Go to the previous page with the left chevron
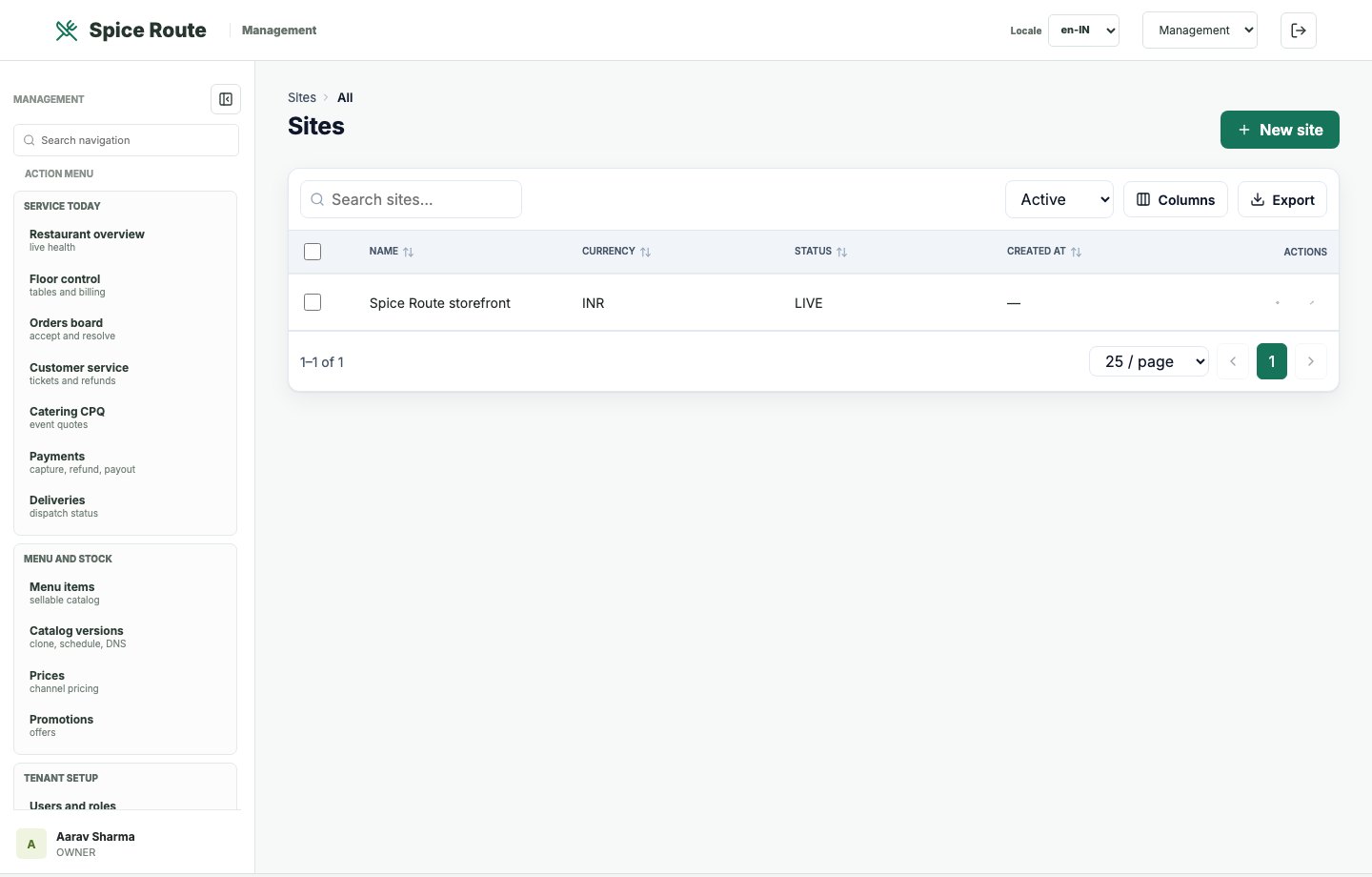 click(1233, 361)
